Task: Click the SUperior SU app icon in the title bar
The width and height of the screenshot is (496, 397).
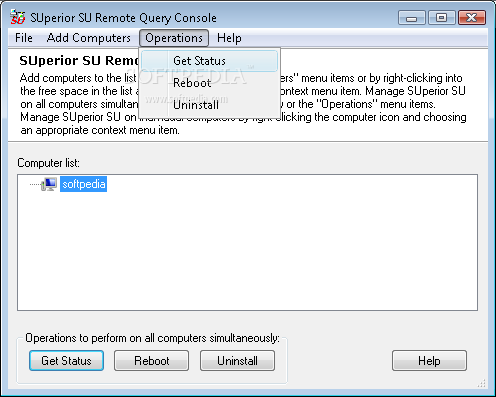Action: 18,17
